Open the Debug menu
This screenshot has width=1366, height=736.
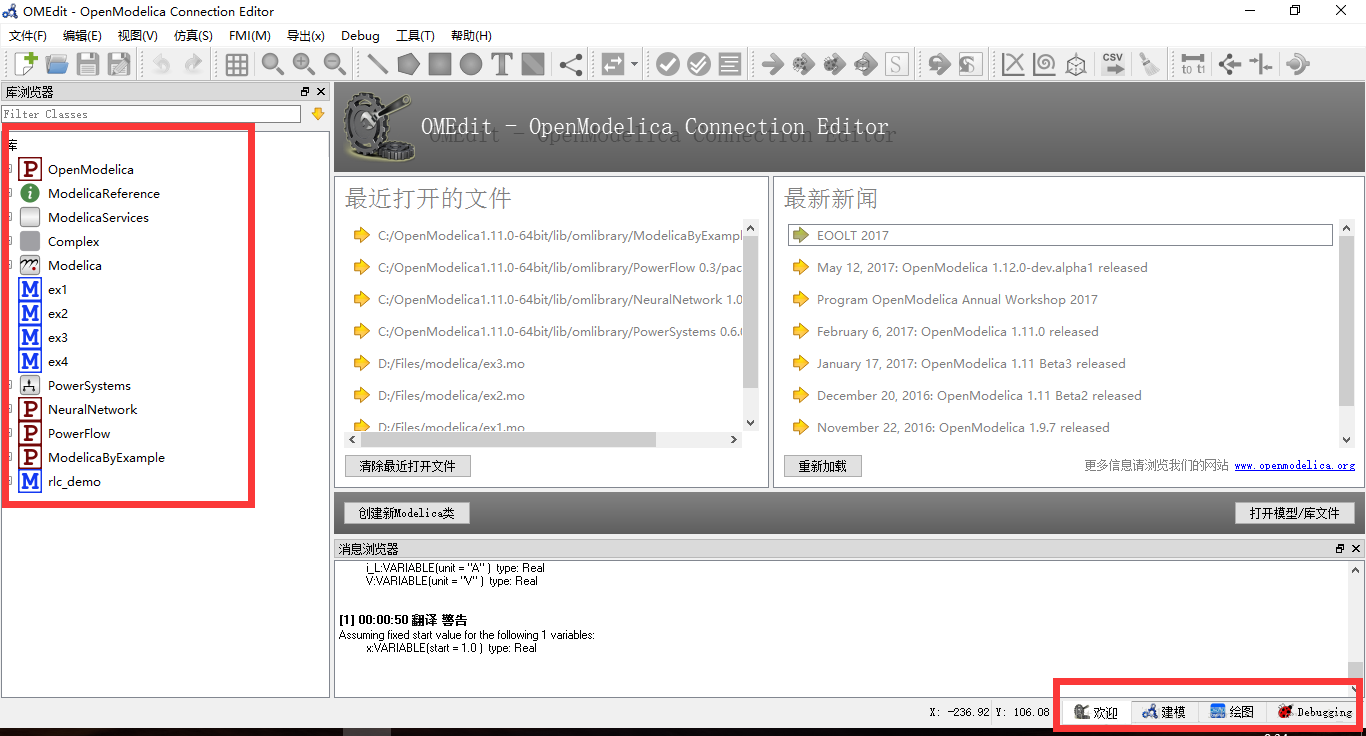coord(360,36)
